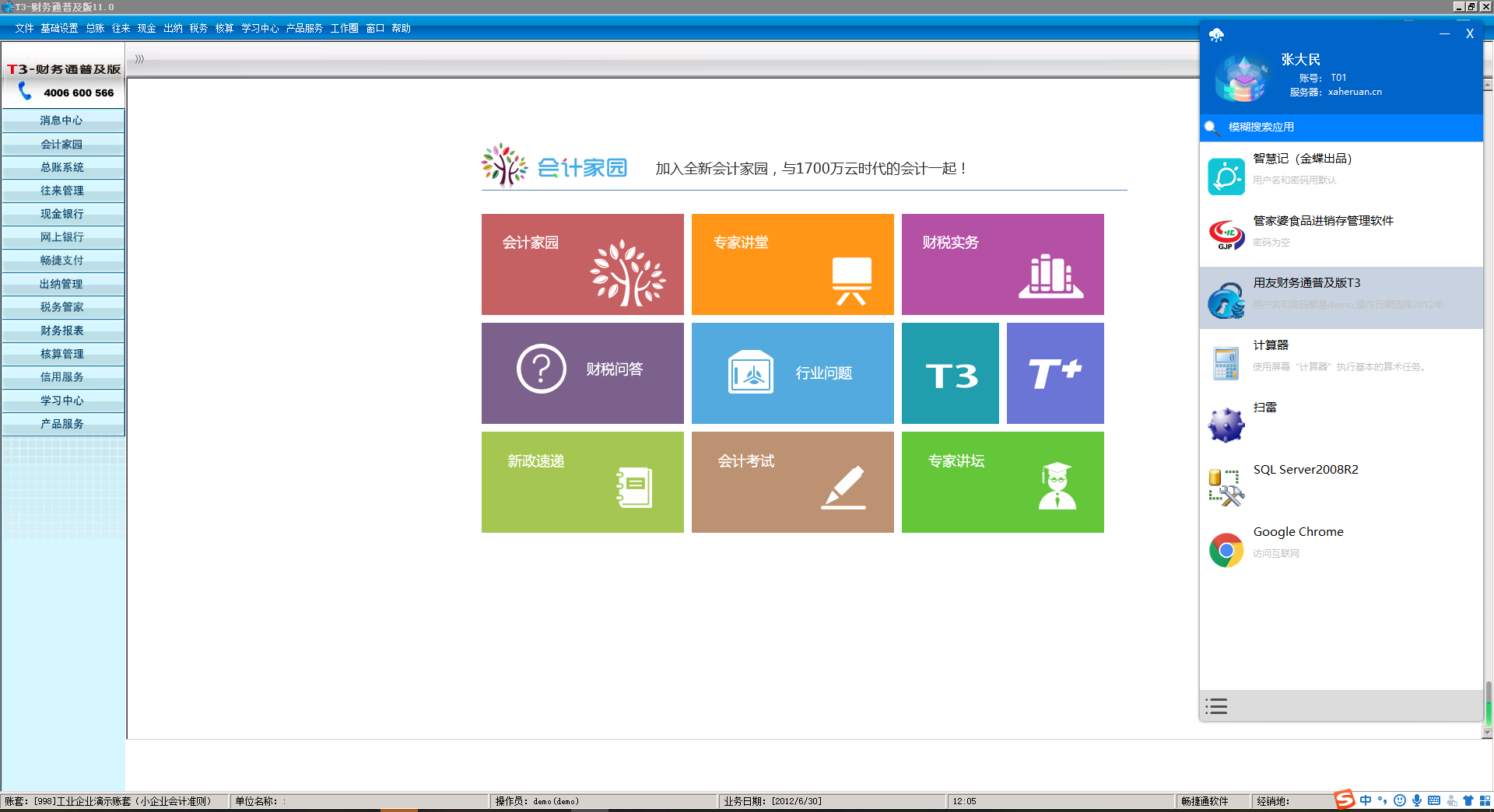Open the T+ product tile

tap(1054, 373)
